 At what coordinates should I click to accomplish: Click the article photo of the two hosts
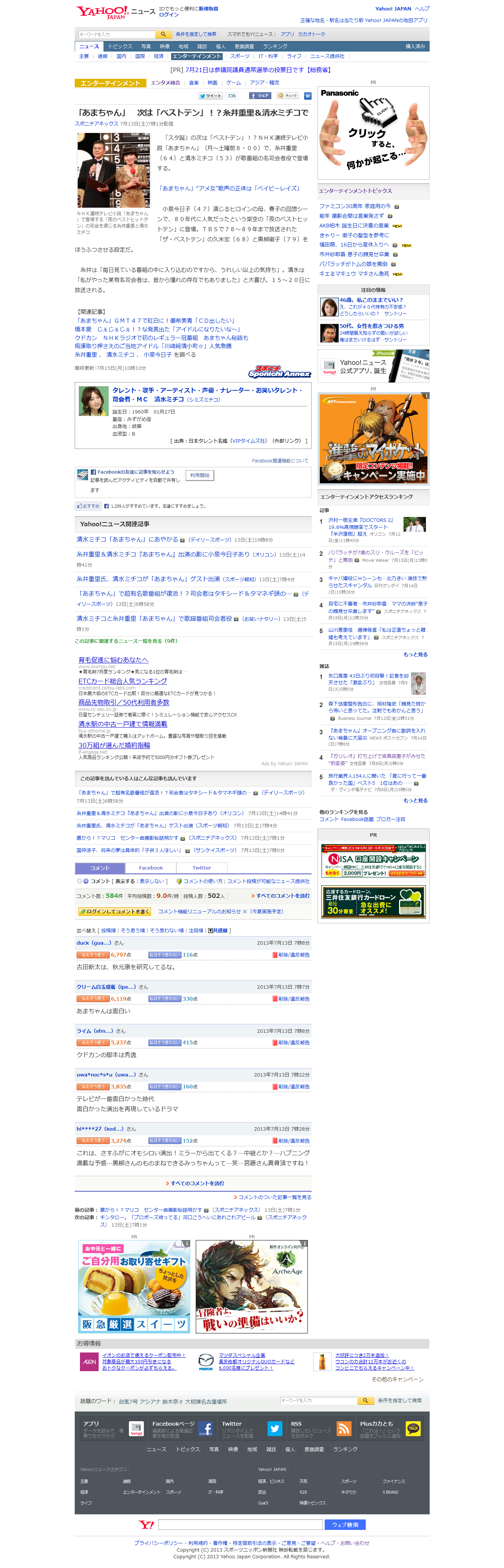pos(114,170)
